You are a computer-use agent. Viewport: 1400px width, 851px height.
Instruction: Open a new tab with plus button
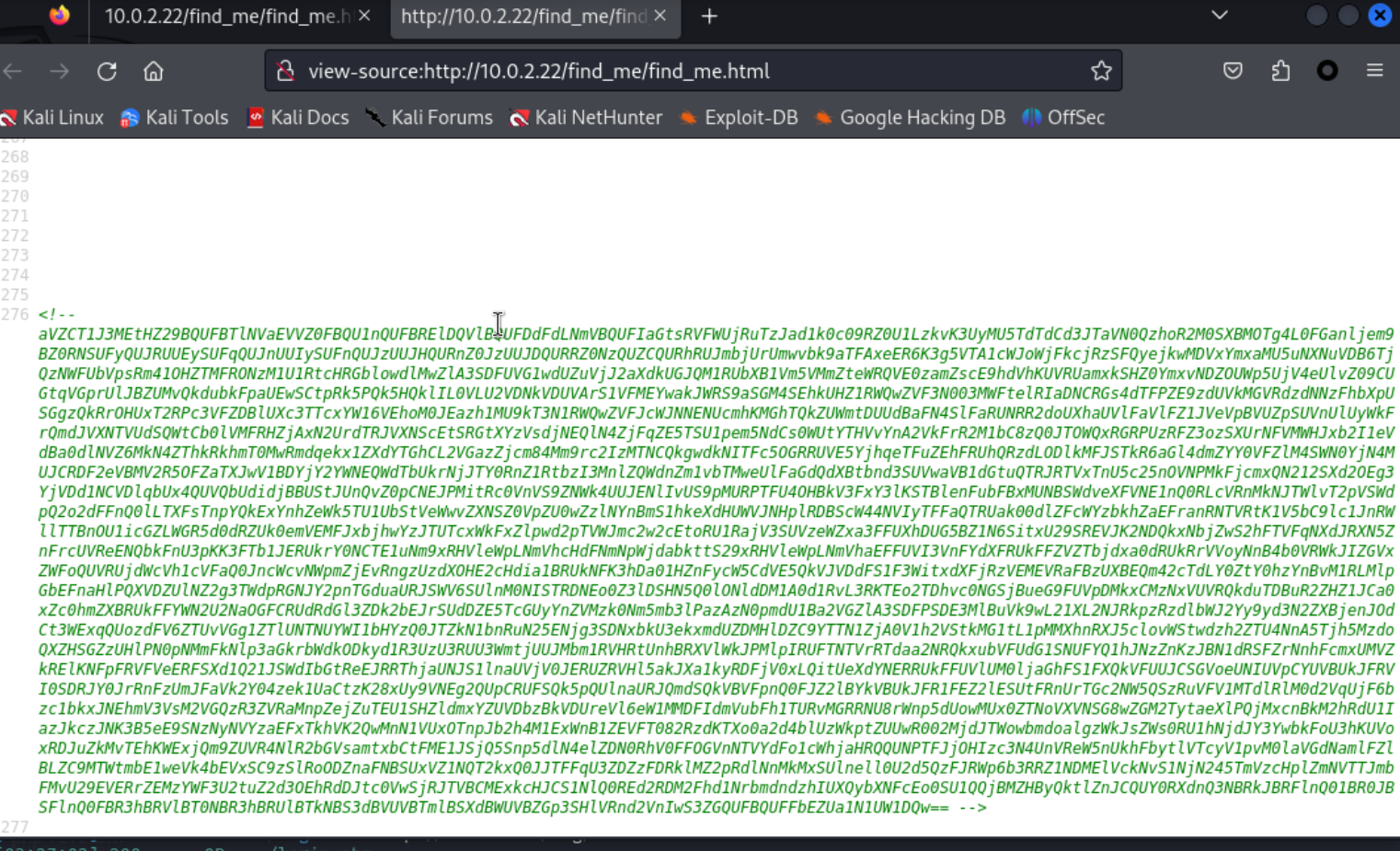[709, 17]
